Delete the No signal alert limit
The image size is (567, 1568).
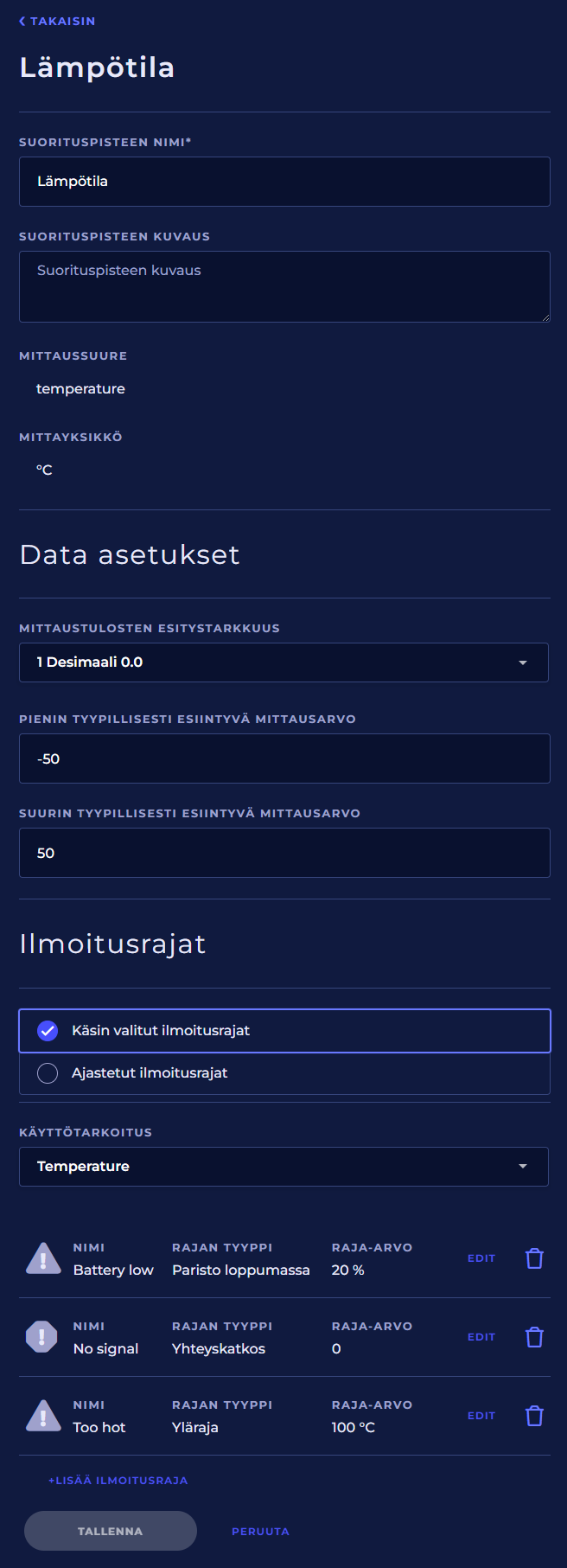[534, 1337]
